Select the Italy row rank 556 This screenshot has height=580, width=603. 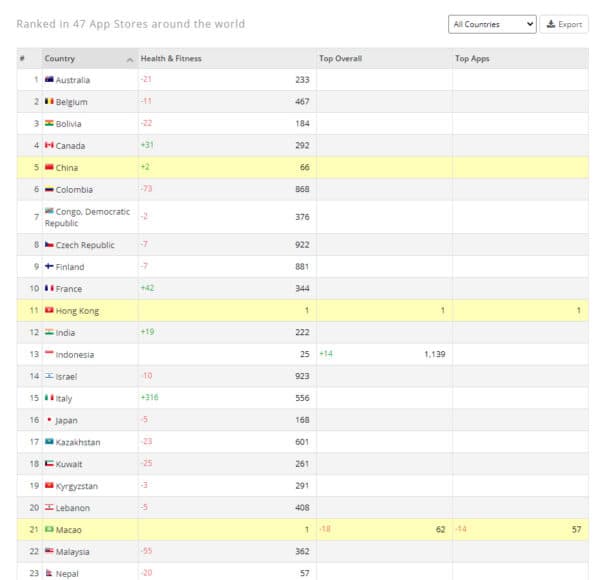coord(302,398)
